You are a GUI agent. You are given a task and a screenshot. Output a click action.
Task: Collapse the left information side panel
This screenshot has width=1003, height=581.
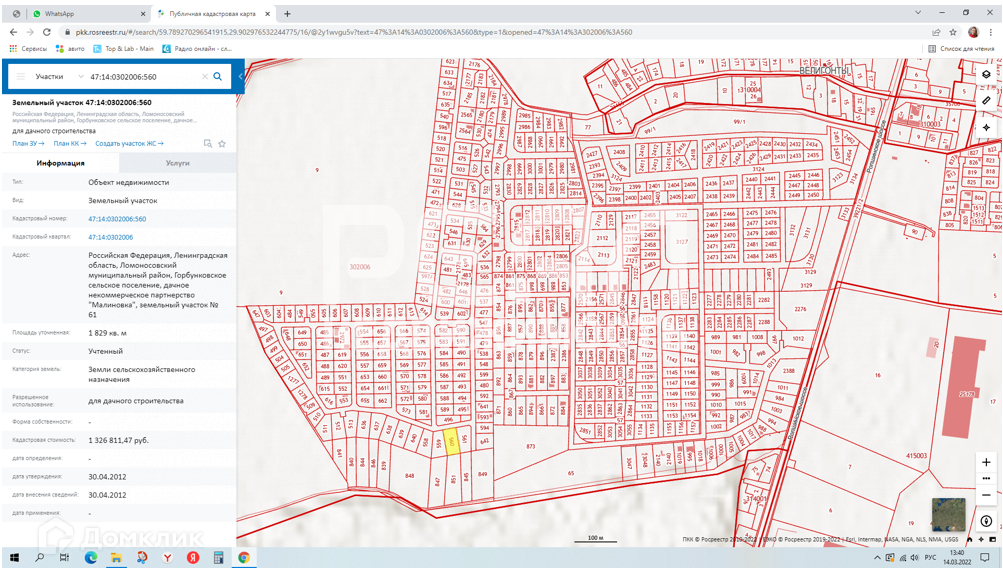[240, 76]
